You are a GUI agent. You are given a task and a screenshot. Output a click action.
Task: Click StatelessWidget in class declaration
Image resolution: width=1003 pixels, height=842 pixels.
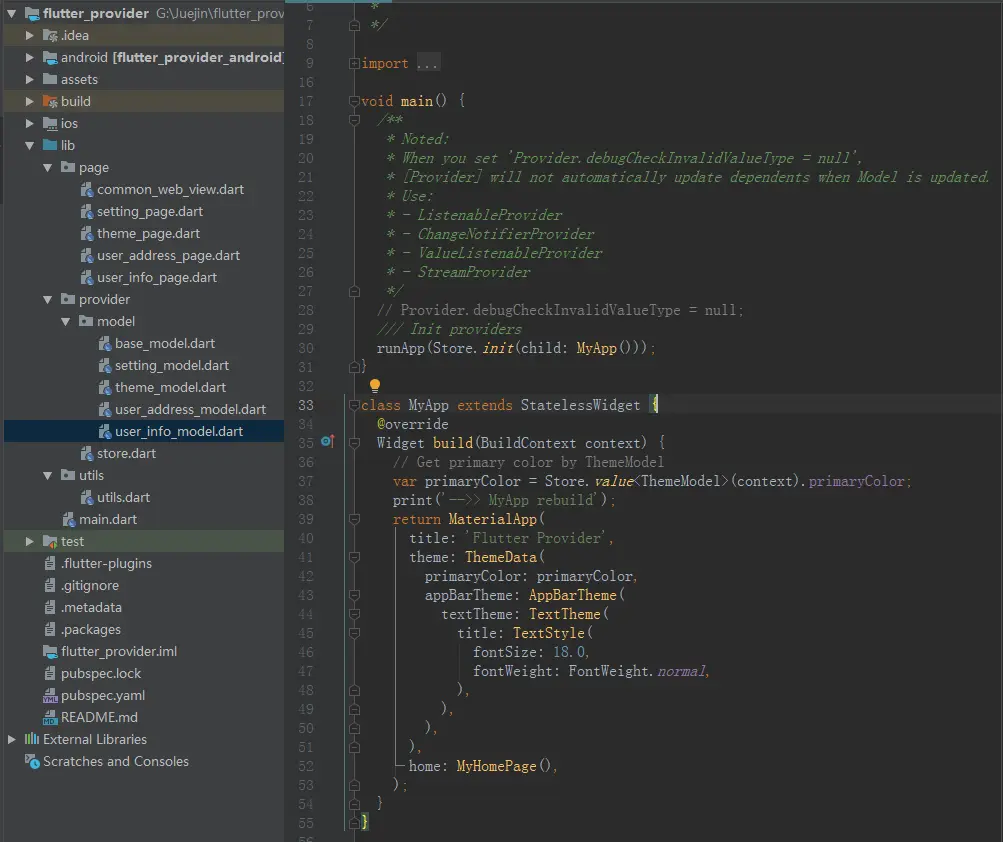(x=580, y=405)
